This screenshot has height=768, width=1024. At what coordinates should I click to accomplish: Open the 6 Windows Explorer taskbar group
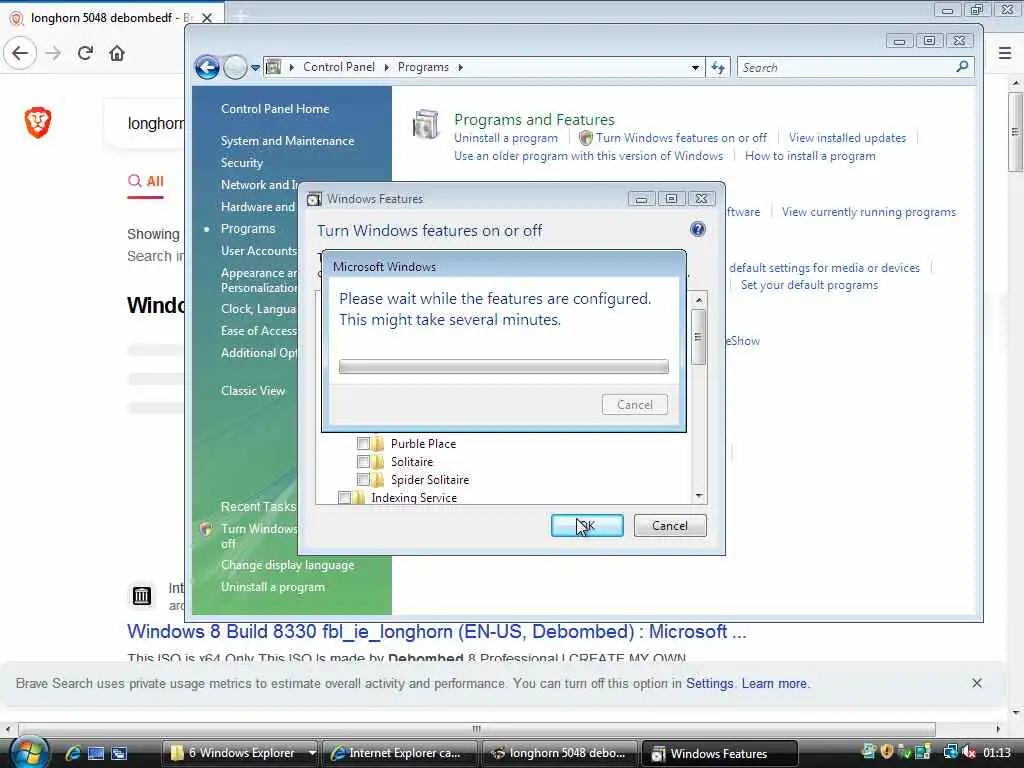[x=240, y=753]
